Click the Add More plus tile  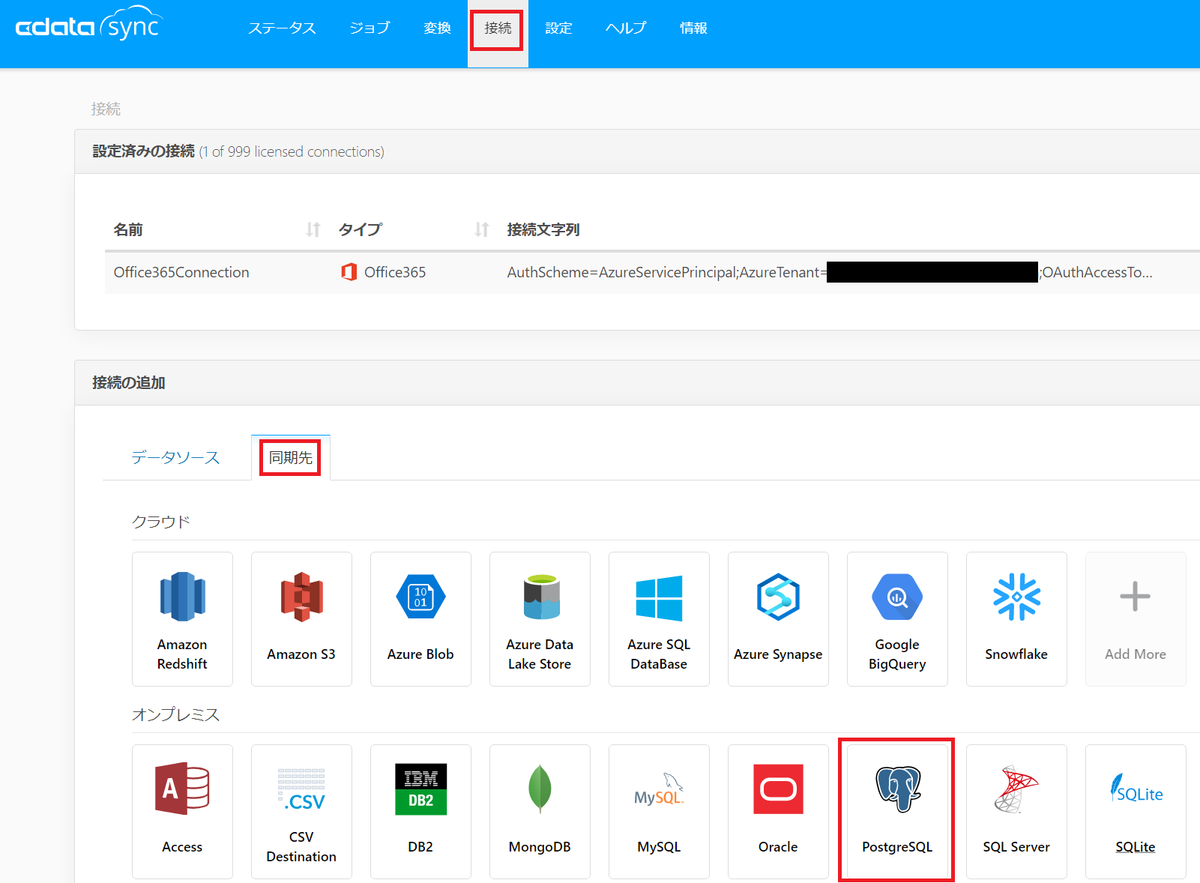point(1135,619)
